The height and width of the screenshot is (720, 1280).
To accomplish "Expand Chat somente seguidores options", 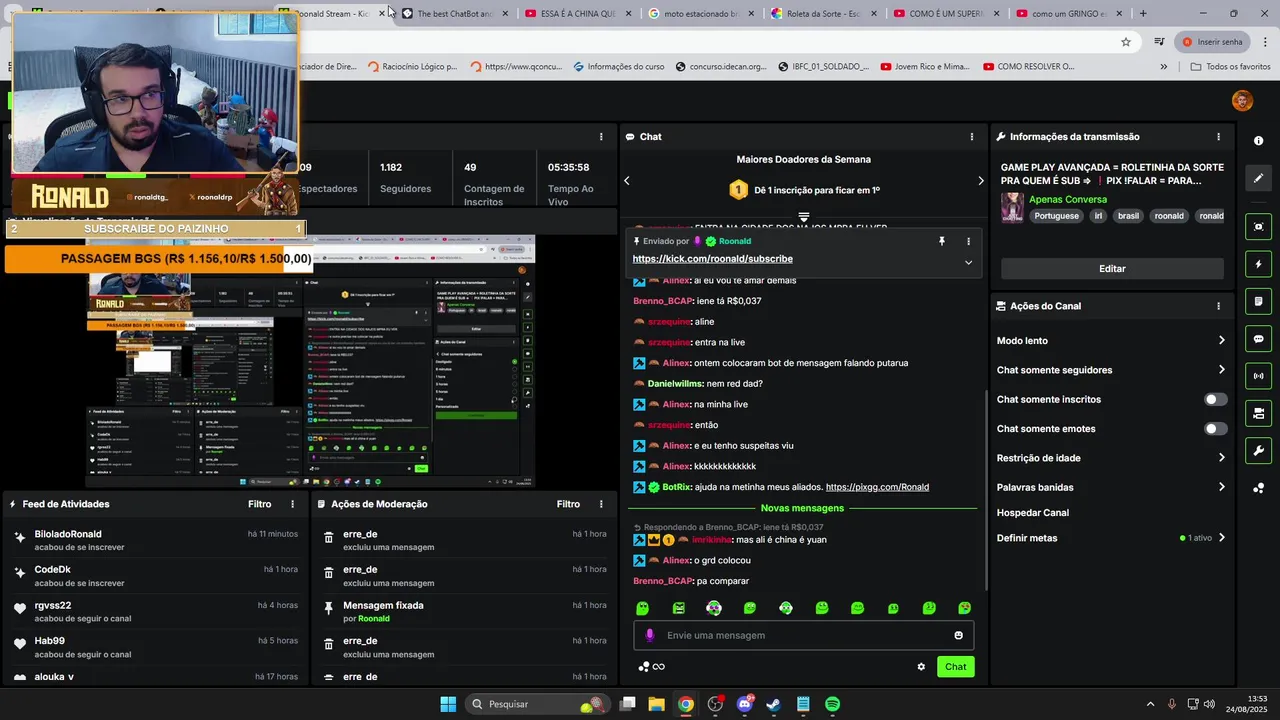I will (x=1221, y=370).
